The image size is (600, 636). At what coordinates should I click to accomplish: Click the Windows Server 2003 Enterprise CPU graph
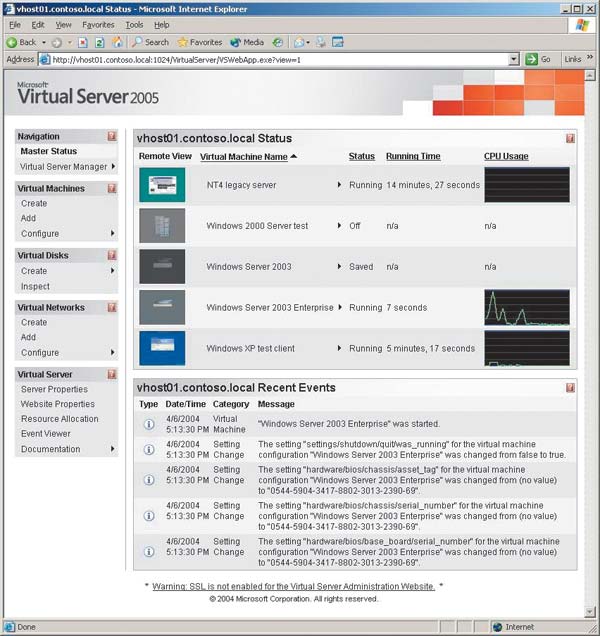pyautogui.click(x=527, y=307)
